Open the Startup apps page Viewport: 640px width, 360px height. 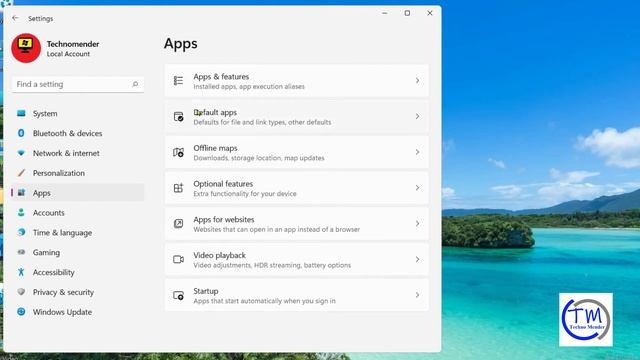(297, 295)
